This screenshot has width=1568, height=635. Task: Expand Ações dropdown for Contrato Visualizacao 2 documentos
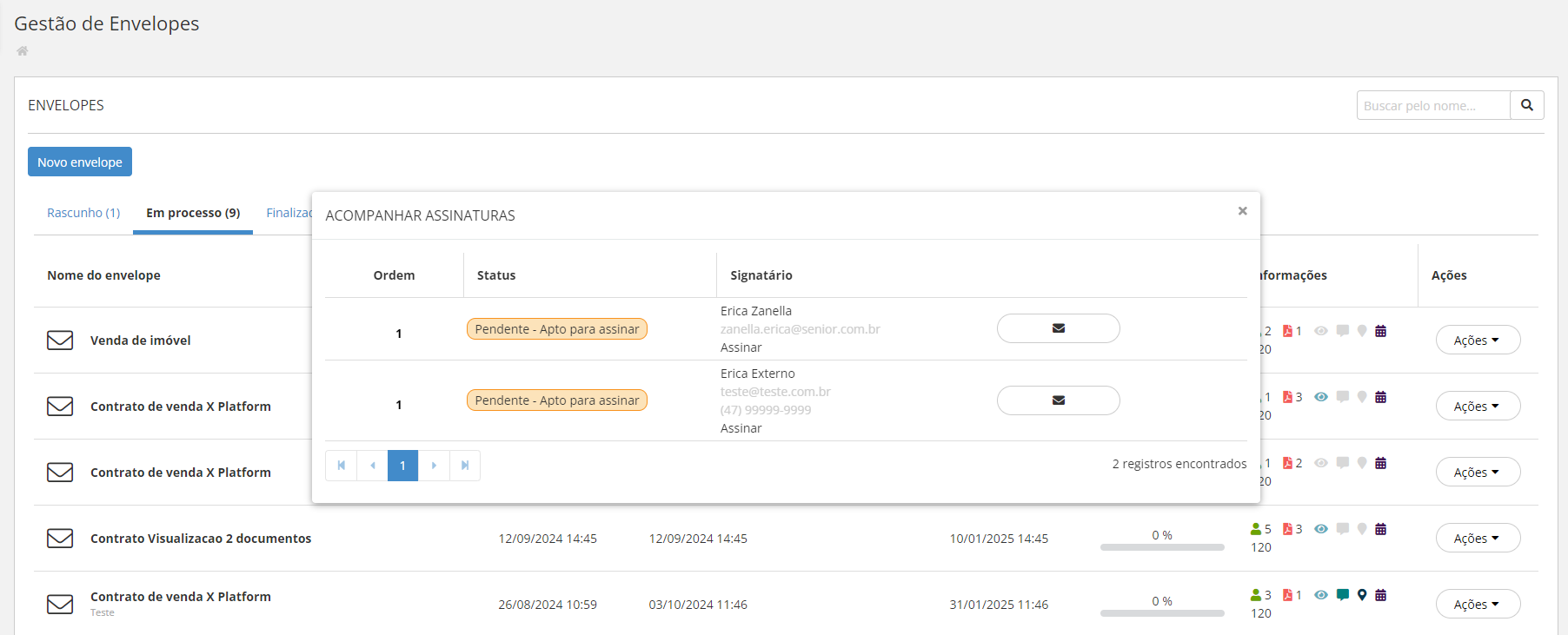1477,539
